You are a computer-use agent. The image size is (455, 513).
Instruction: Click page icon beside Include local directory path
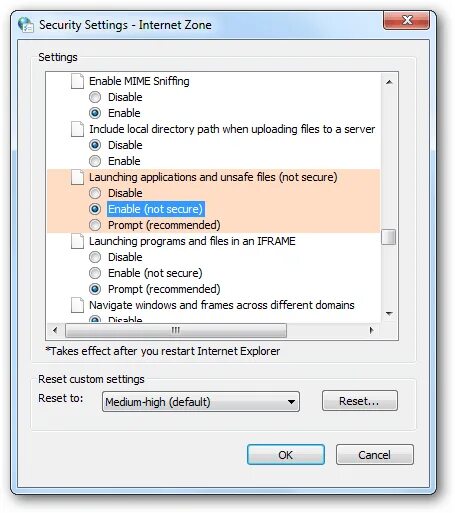(77, 129)
